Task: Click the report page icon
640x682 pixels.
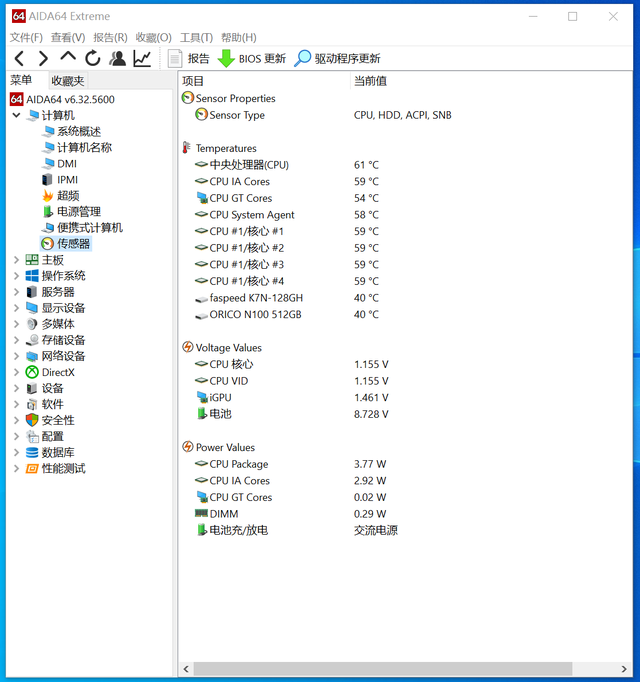Action: (175, 58)
